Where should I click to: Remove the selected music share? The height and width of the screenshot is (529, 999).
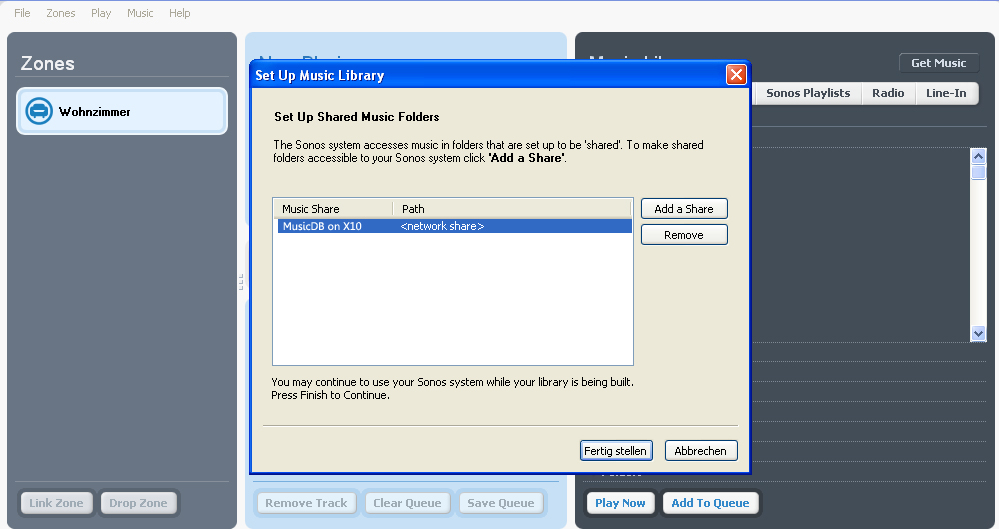coord(684,235)
